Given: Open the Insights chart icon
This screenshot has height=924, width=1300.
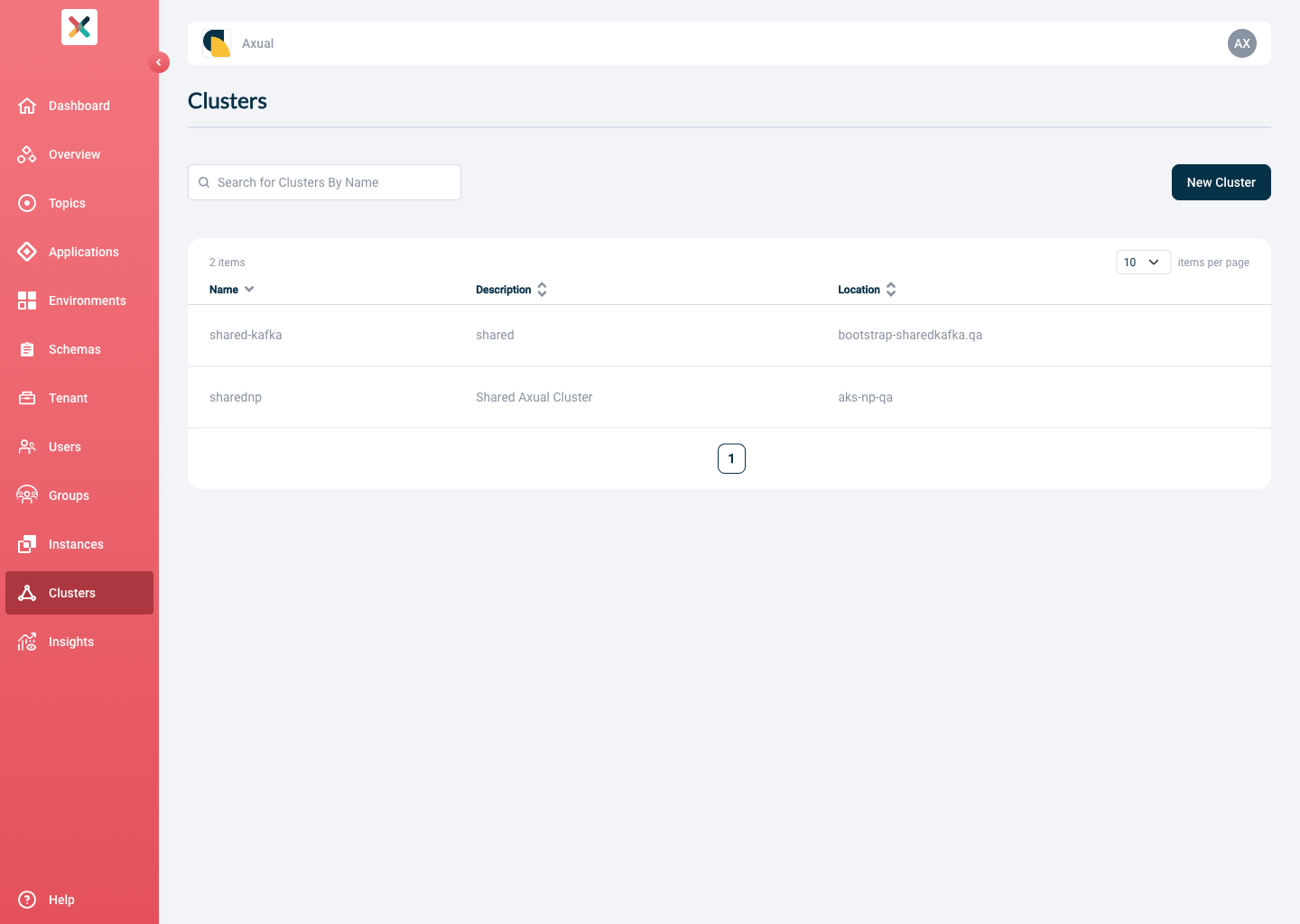Looking at the screenshot, I should pos(27,642).
